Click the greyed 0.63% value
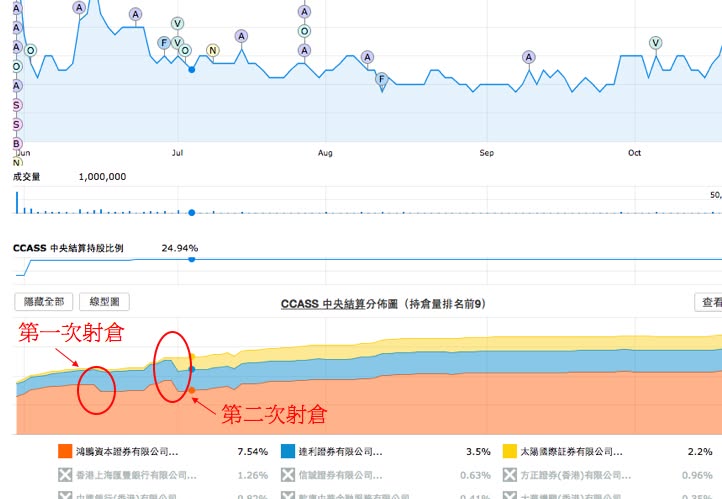 click(475, 475)
